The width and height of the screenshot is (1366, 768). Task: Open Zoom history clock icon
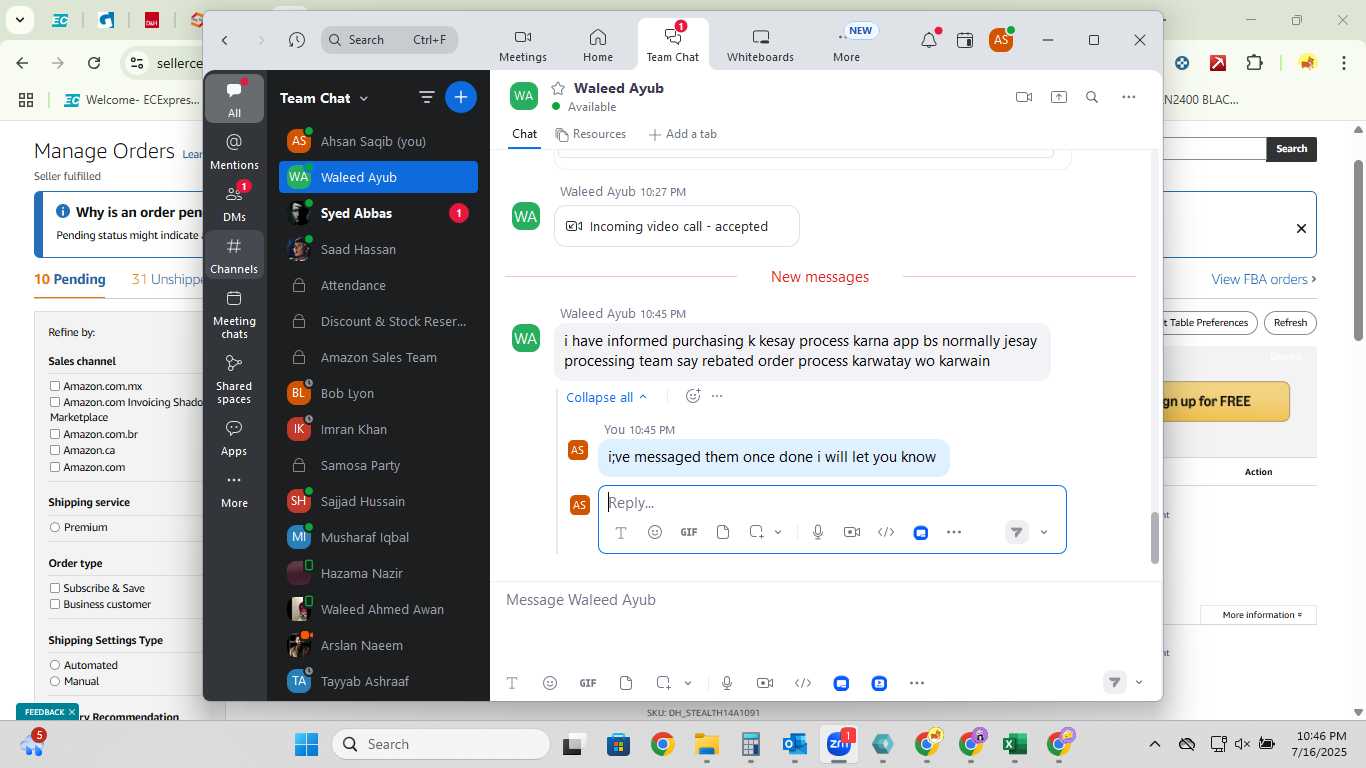click(x=296, y=40)
